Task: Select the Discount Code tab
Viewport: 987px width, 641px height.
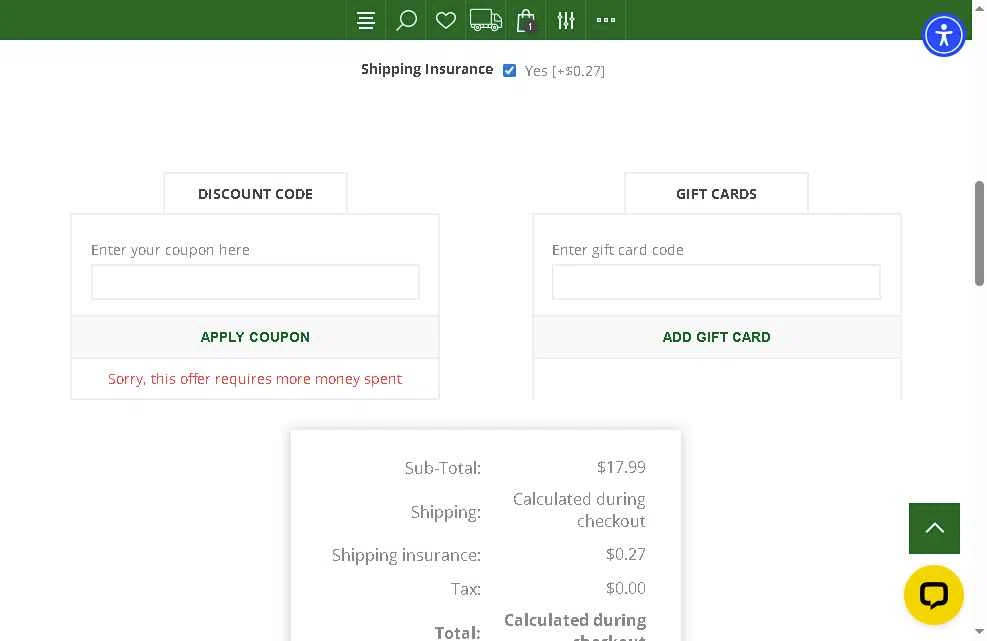Action: [x=255, y=194]
